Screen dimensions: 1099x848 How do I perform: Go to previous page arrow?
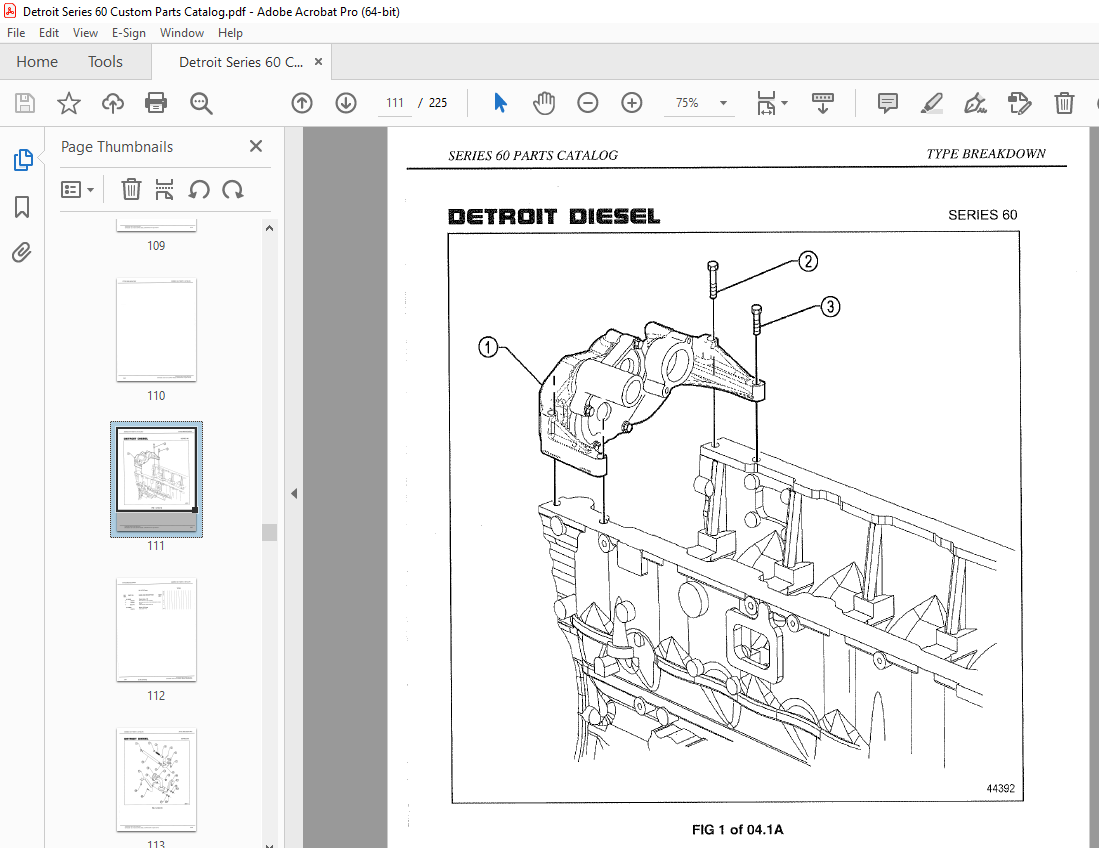click(x=302, y=103)
